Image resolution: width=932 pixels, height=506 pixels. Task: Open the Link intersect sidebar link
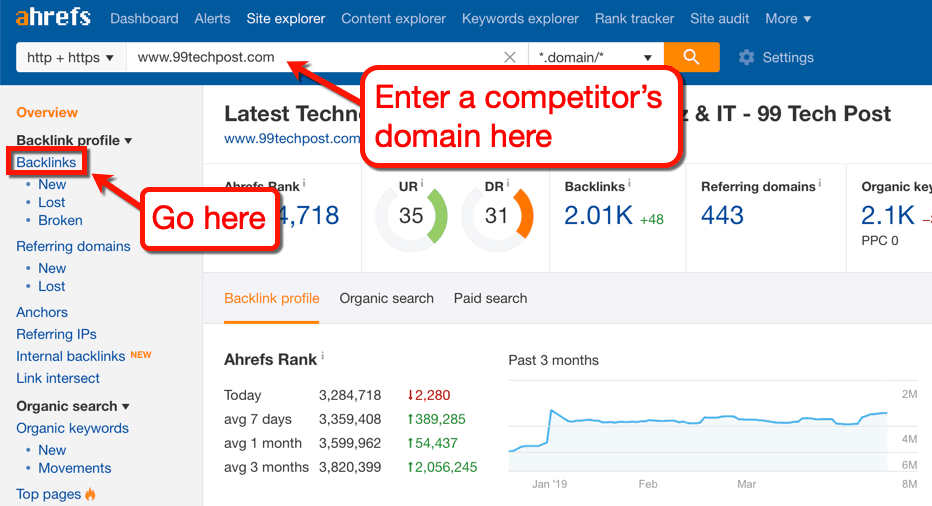click(x=58, y=378)
